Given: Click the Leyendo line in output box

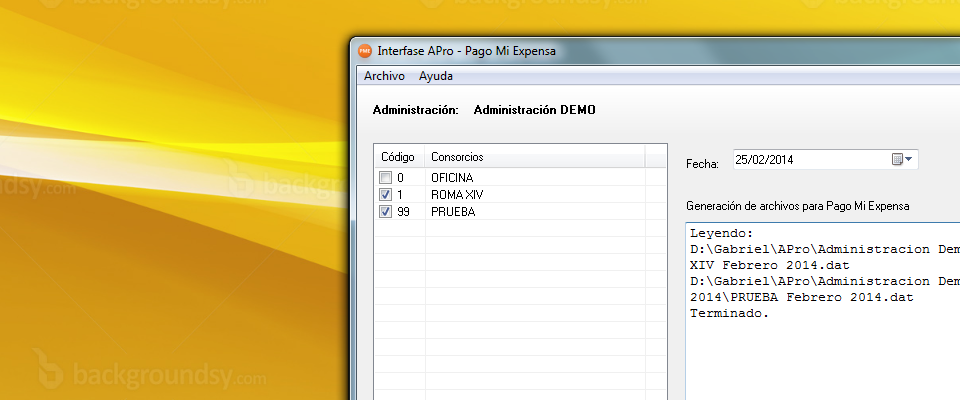Looking at the screenshot, I should click(722, 233).
